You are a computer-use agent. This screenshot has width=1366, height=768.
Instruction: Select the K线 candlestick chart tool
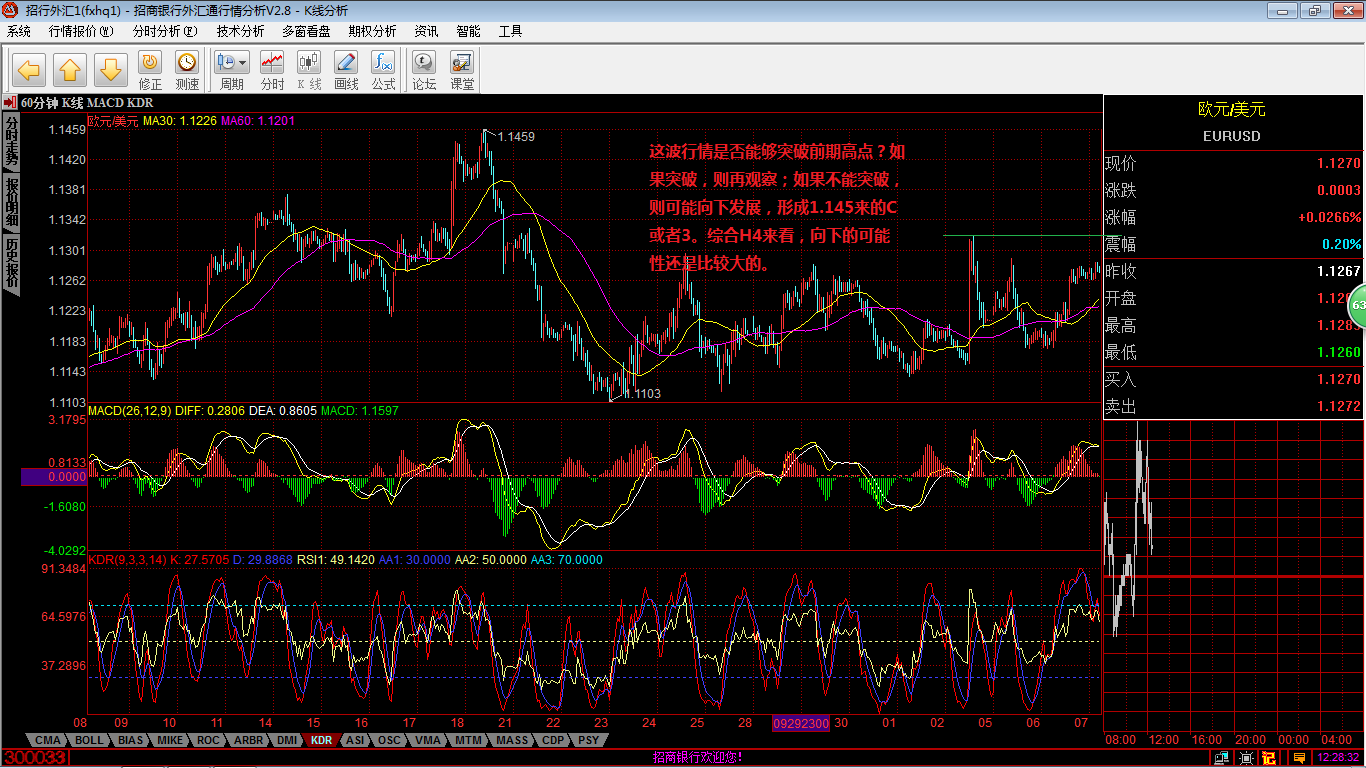click(309, 71)
